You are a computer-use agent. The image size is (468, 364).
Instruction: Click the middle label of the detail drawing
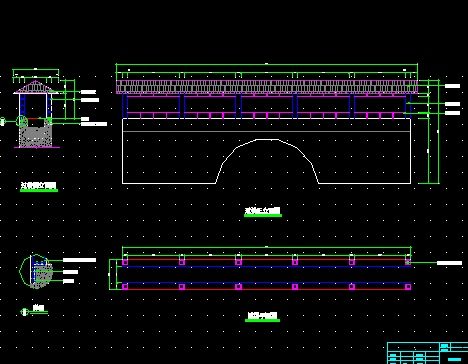pyautogui.click(x=70, y=272)
